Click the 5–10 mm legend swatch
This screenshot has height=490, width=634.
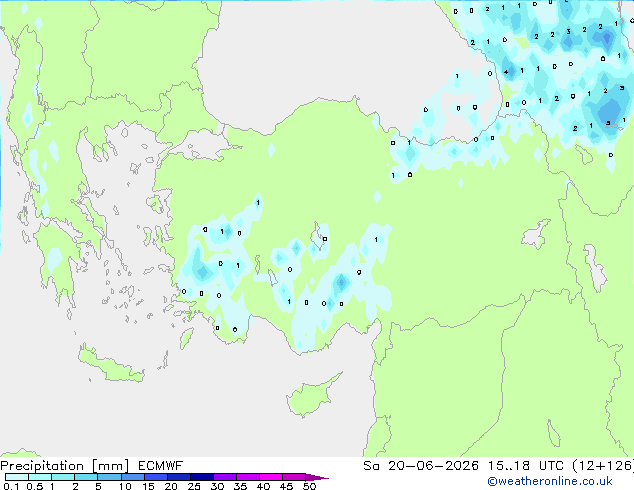[x=109, y=477]
